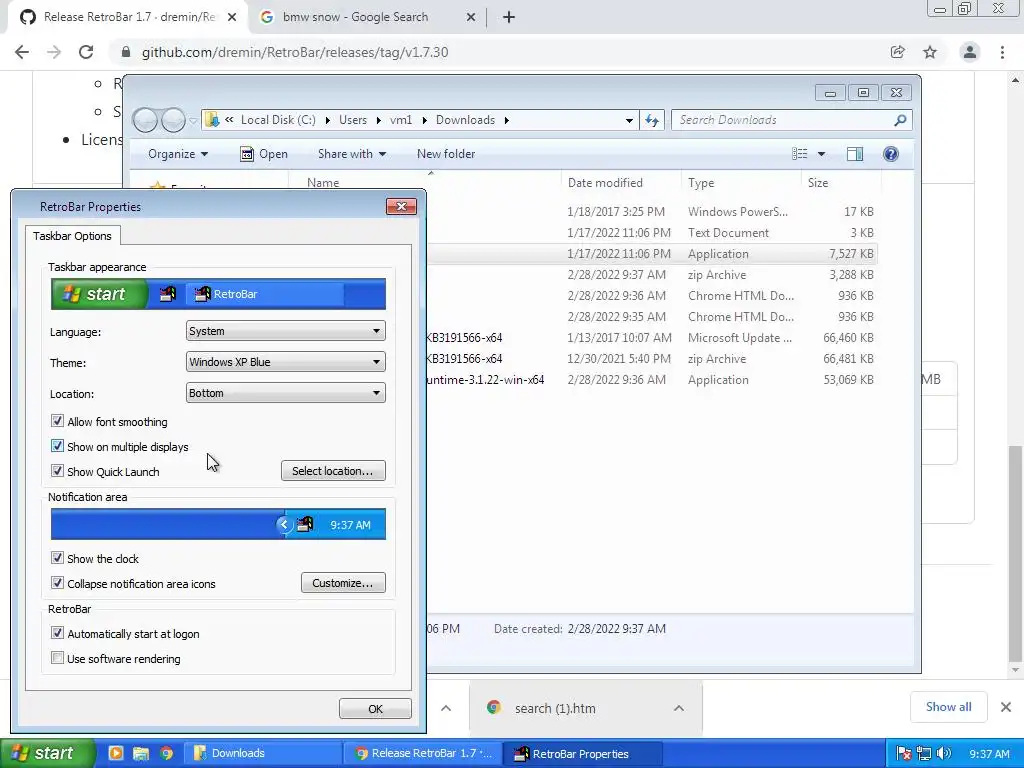Click the Downloads breadcrumb in address bar

[x=466, y=120]
